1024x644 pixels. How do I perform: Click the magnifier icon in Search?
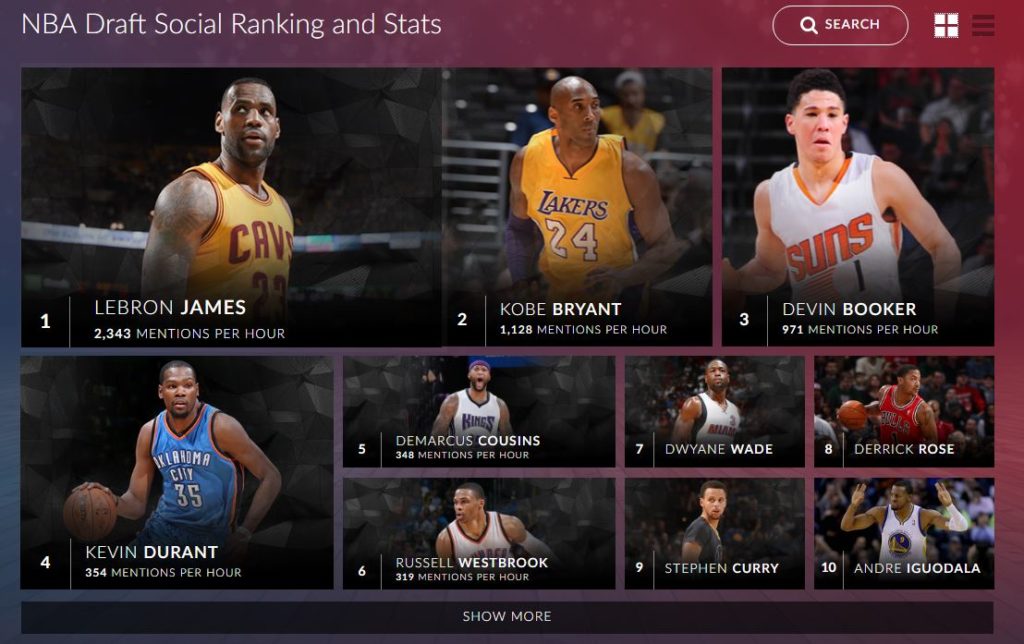tap(808, 25)
